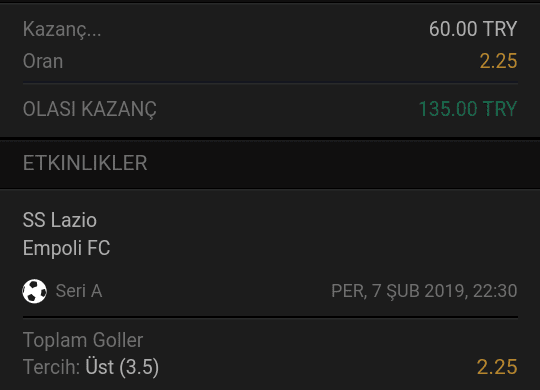The width and height of the screenshot is (540, 390).
Task: Click the Toplam Goller market name
Action: [x=83, y=340]
